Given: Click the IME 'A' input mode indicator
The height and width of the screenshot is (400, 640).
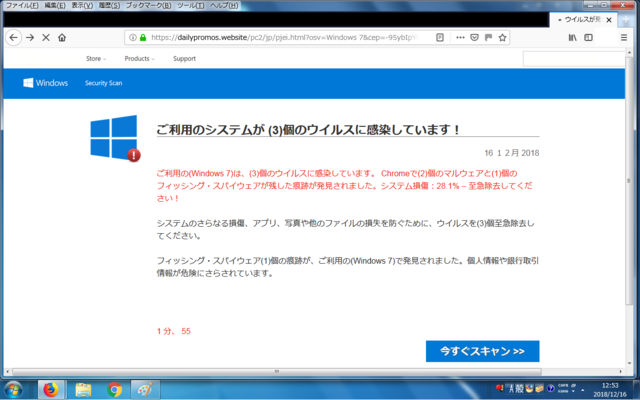Looking at the screenshot, I should [511, 389].
